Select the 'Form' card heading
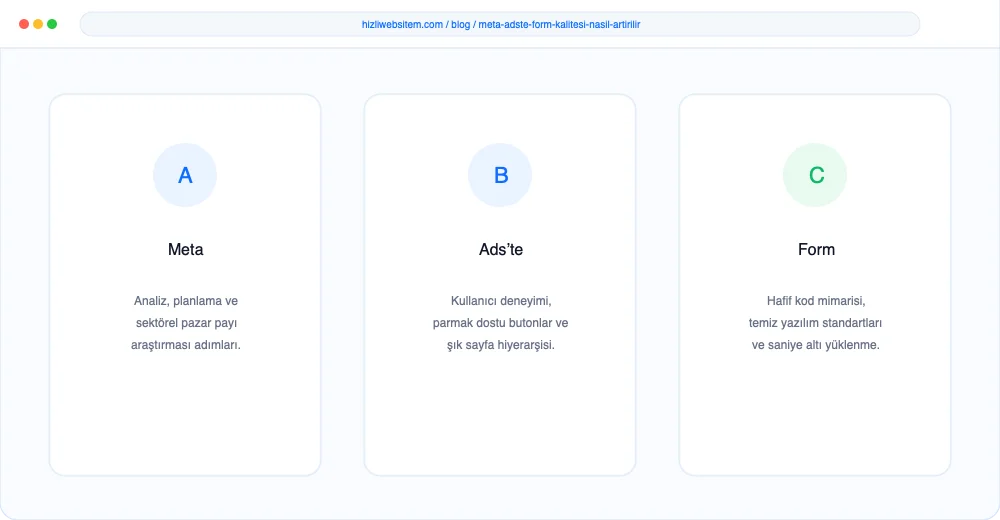The height and width of the screenshot is (520, 1000). coord(816,249)
